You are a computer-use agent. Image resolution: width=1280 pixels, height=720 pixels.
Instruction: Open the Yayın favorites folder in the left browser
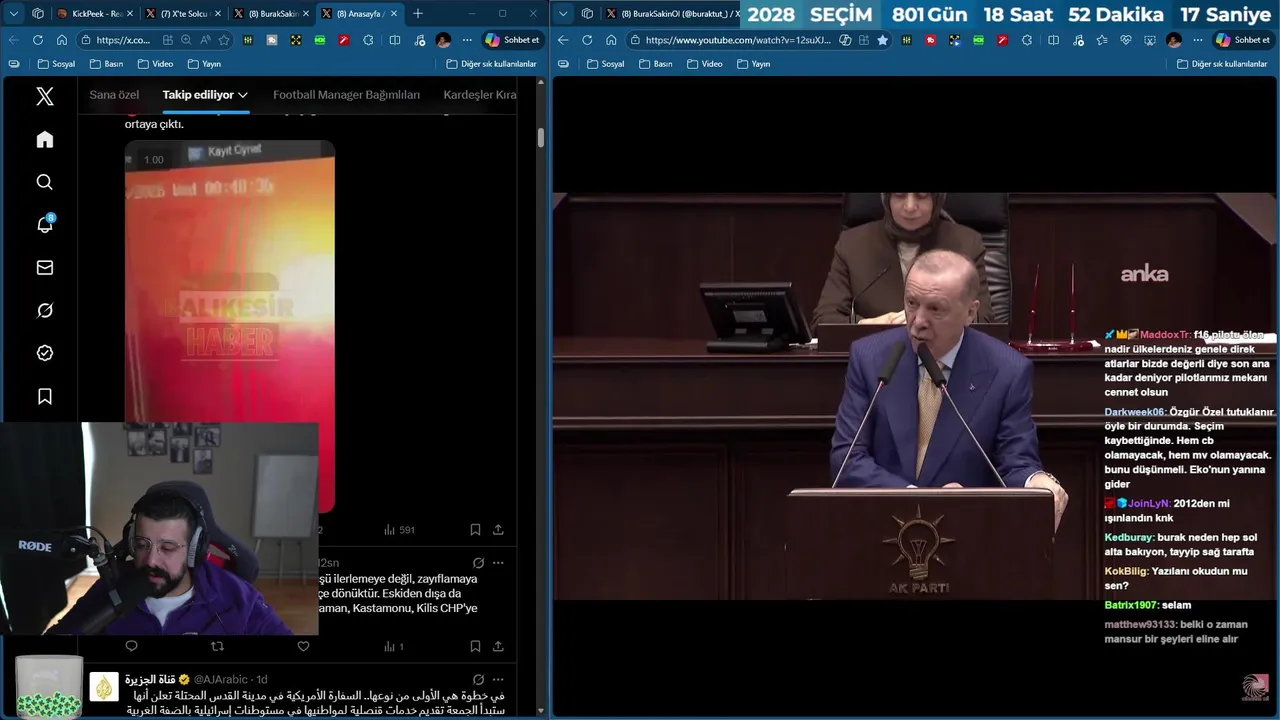[x=203, y=63]
